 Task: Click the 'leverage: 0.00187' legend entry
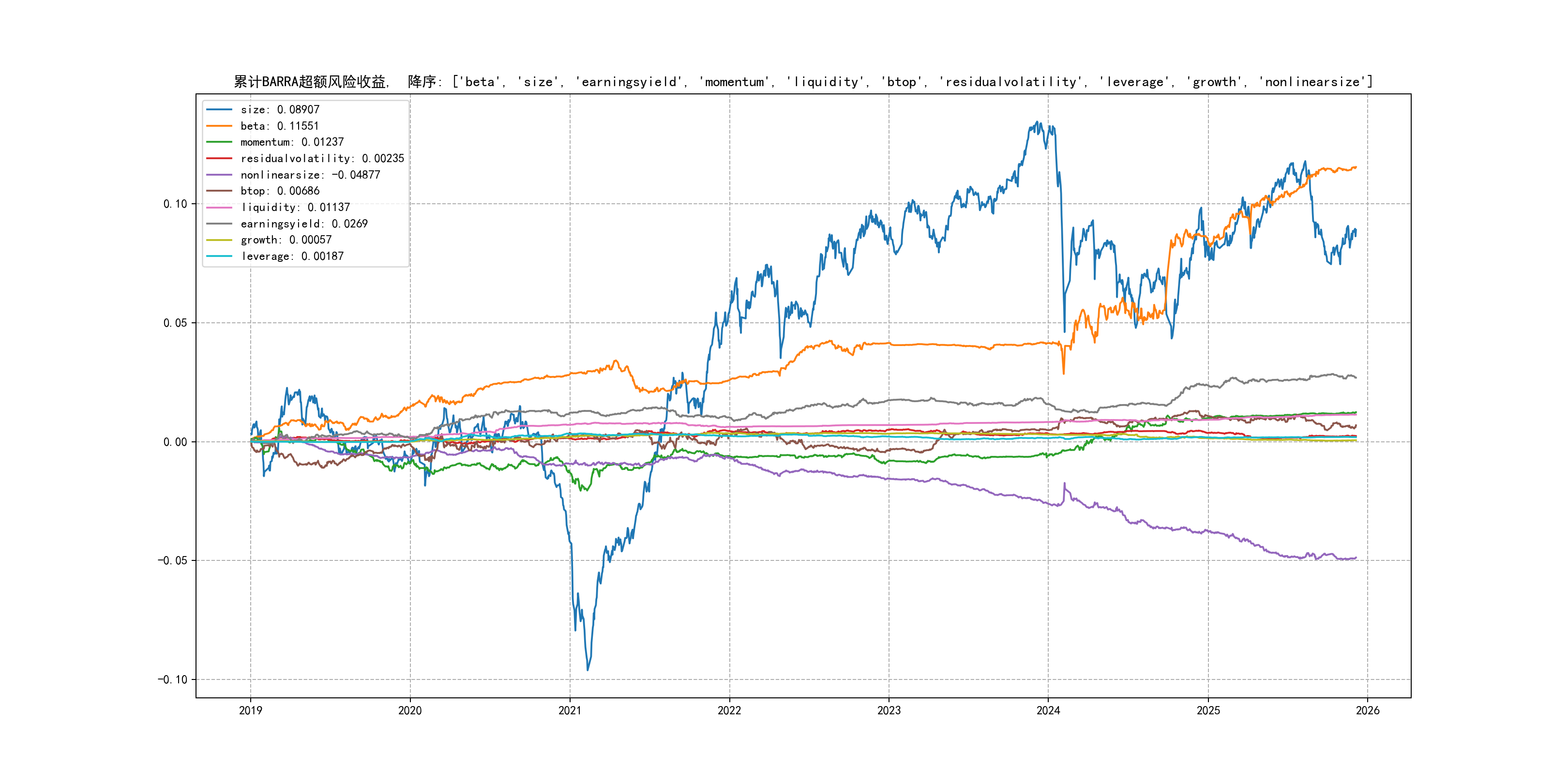pyautogui.click(x=292, y=256)
